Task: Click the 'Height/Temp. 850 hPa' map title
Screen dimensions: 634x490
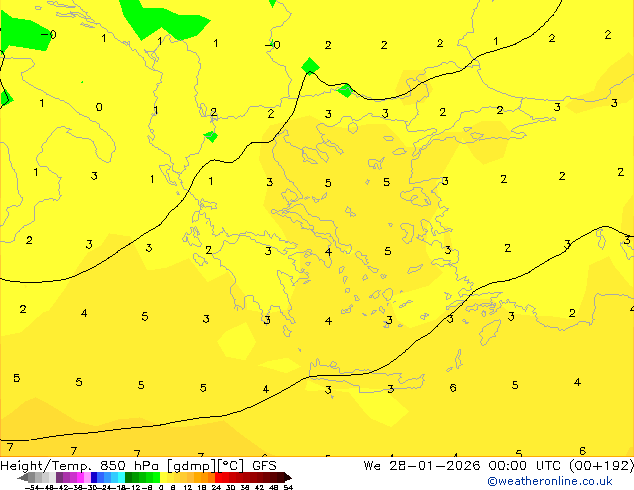Action: point(80,466)
